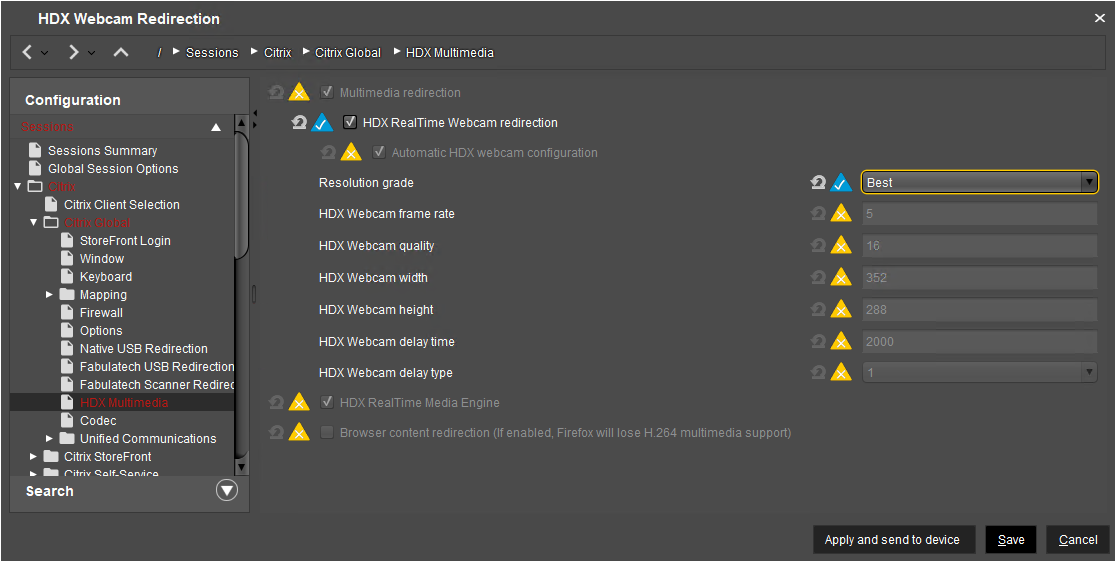Click blue triangle beside HDX RealTime Webcam redirection

[322, 122]
